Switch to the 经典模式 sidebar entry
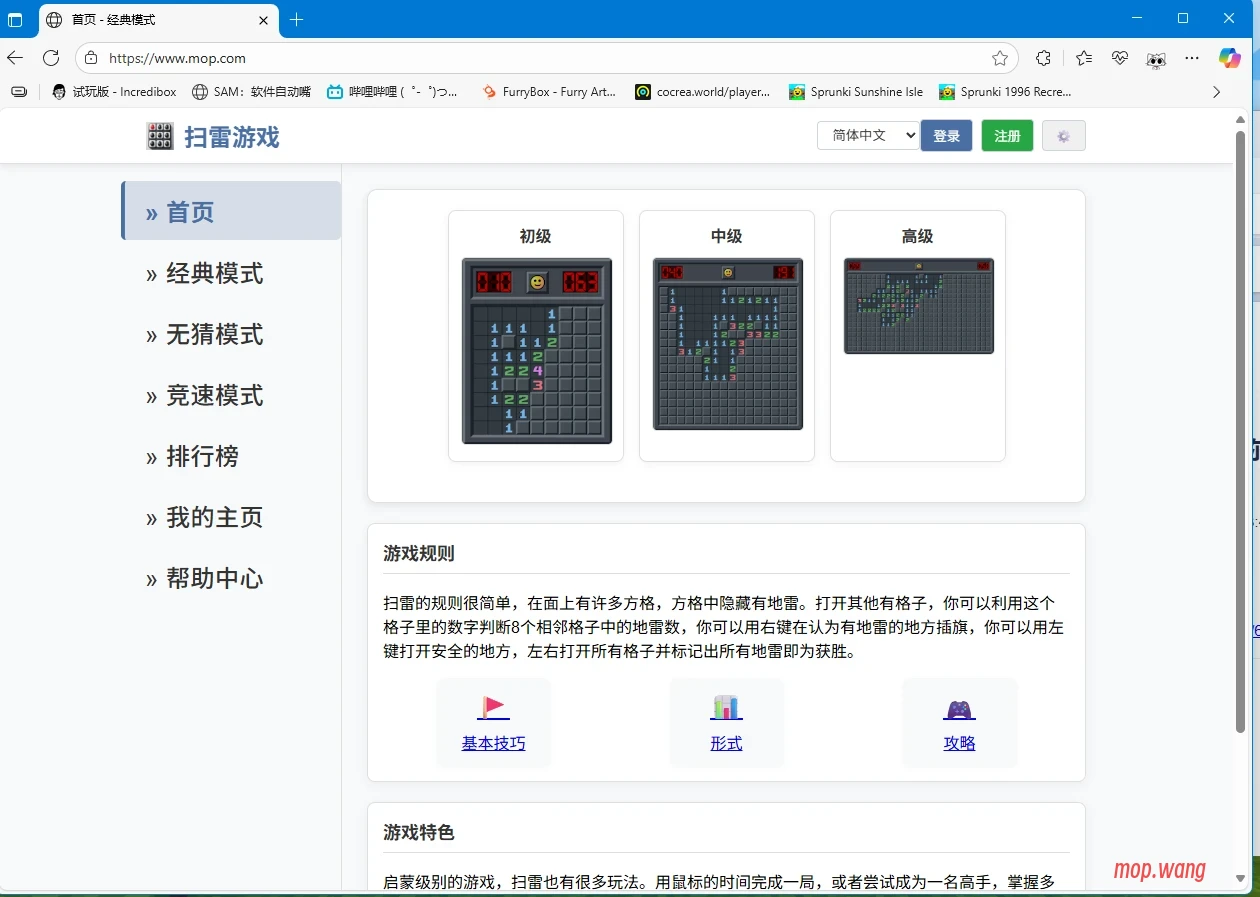This screenshot has height=897, width=1260. (213, 273)
